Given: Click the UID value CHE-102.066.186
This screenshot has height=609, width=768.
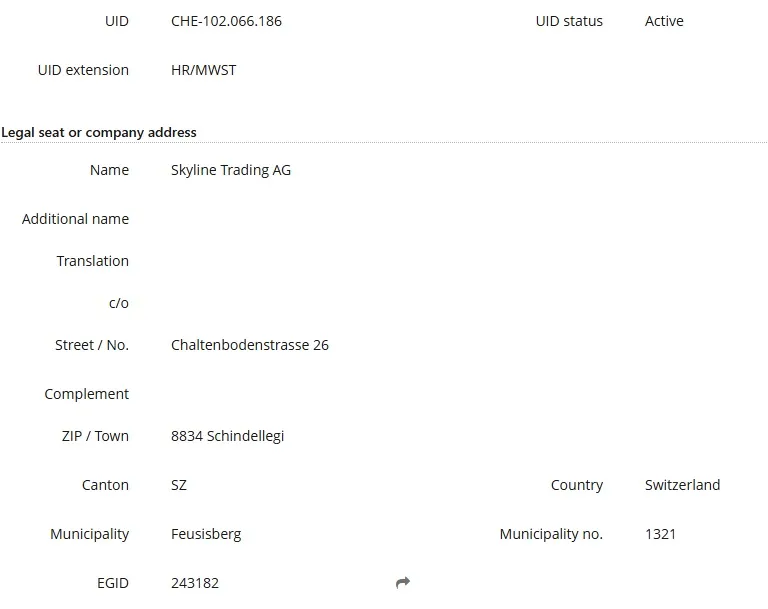Looking at the screenshot, I should pyautogui.click(x=226, y=21).
